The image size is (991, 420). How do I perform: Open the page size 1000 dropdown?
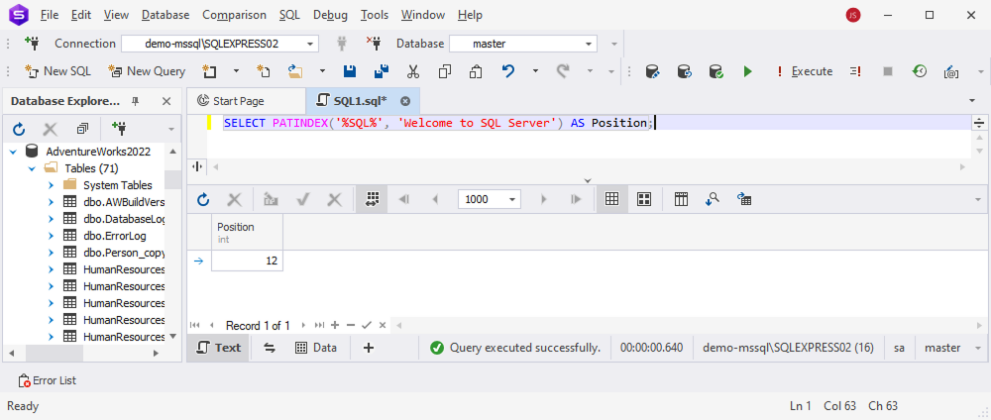pos(512,199)
